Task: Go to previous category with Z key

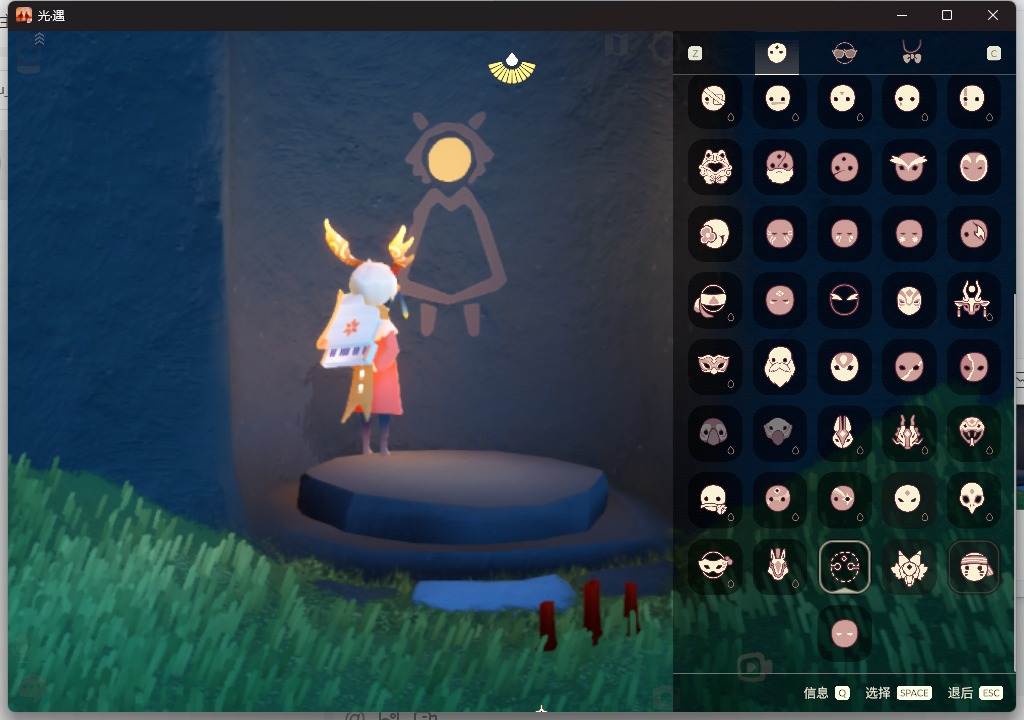Action: (695, 54)
